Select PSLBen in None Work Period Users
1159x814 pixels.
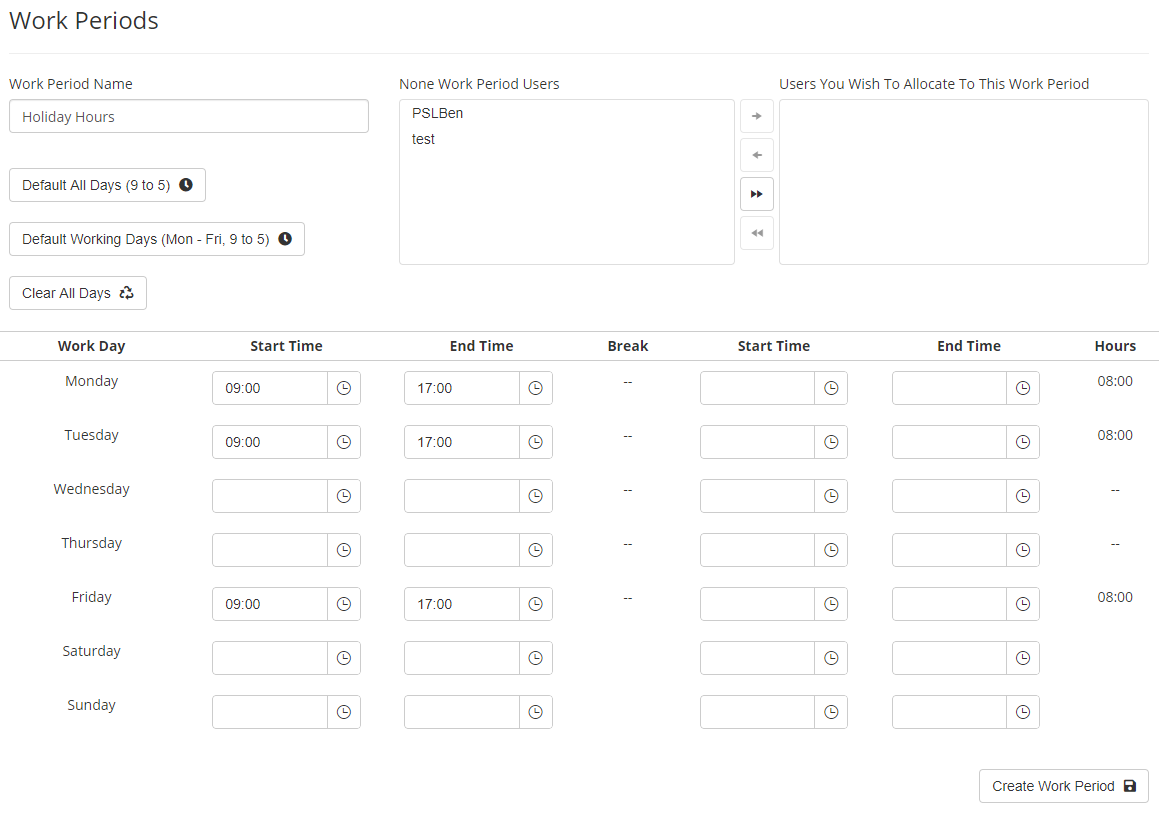point(438,113)
